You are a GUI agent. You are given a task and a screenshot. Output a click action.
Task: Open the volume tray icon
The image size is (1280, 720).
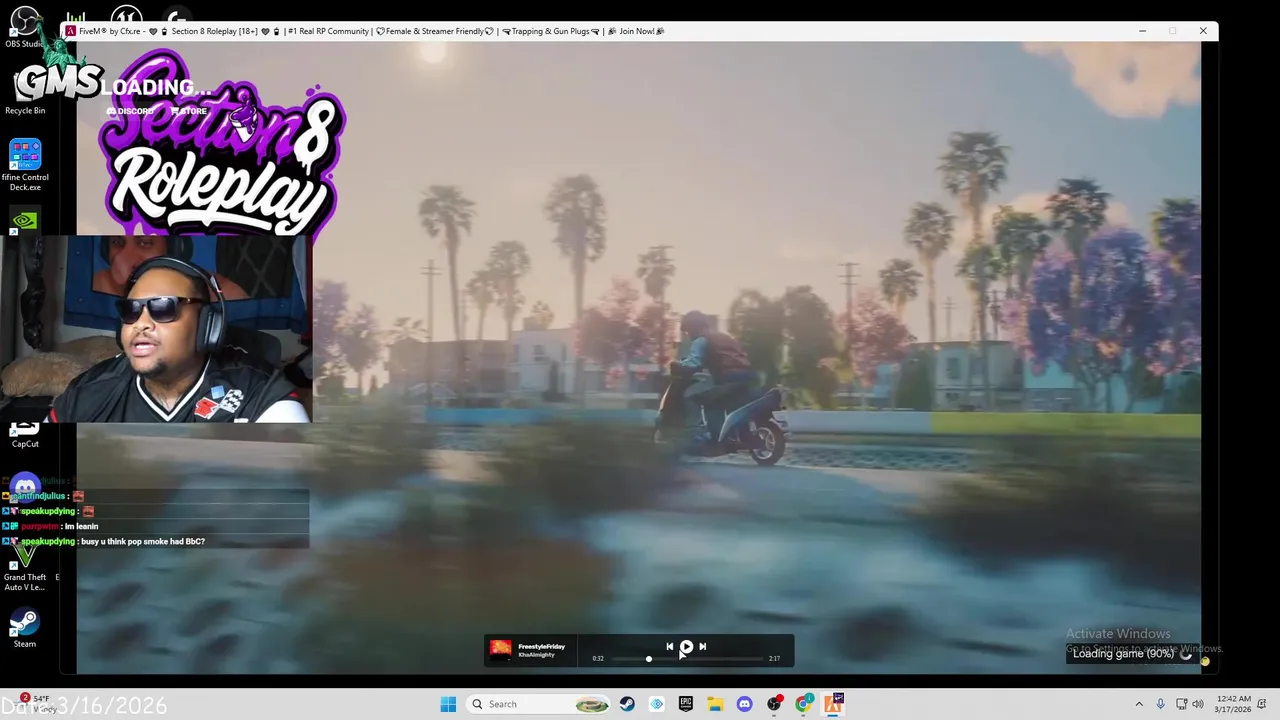point(1198,704)
